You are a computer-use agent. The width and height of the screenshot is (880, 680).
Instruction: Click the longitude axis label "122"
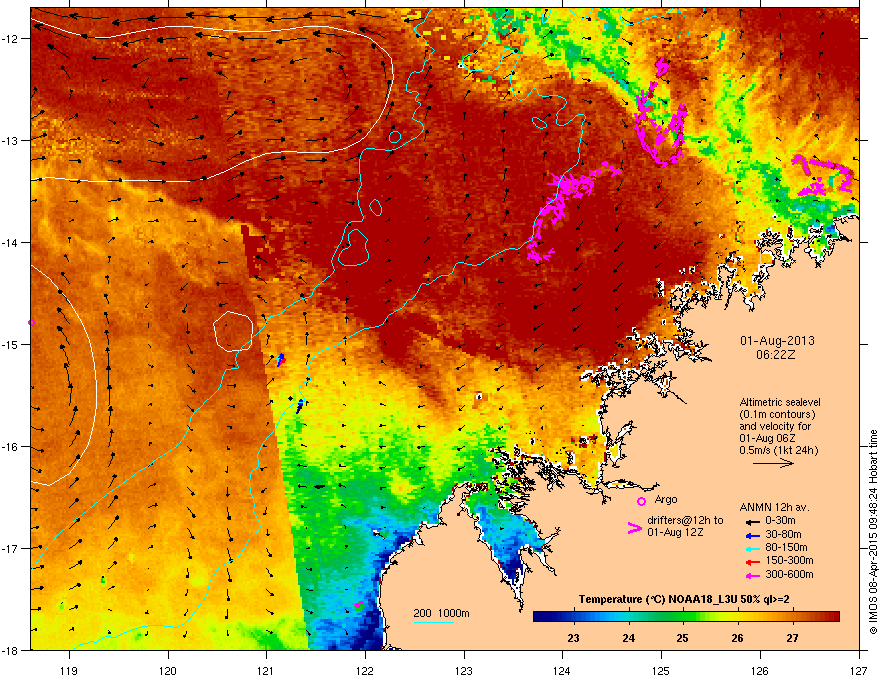pyautogui.click(x=365, y=670)
